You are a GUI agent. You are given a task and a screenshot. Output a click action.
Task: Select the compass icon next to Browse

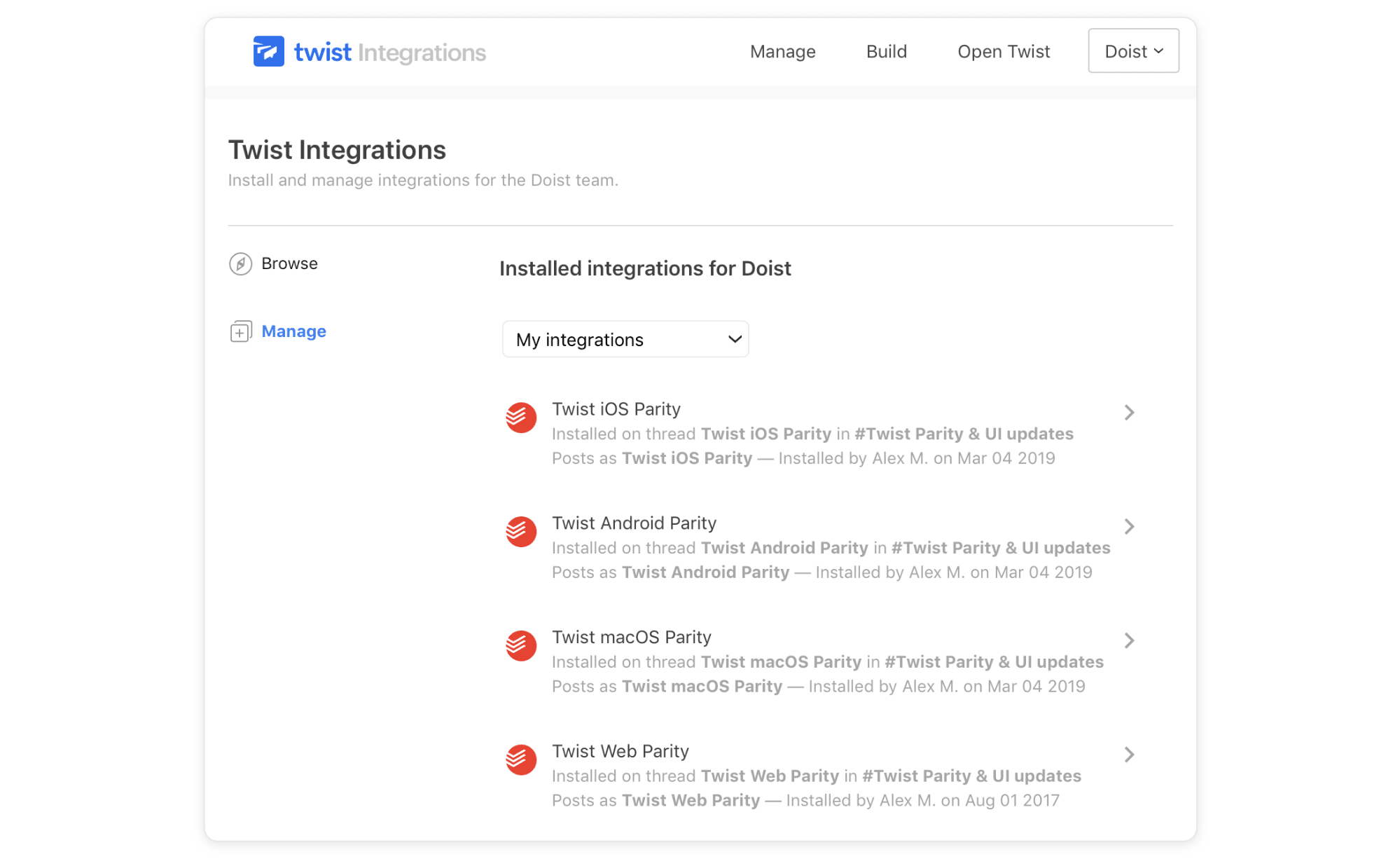[x=240, y=263]
